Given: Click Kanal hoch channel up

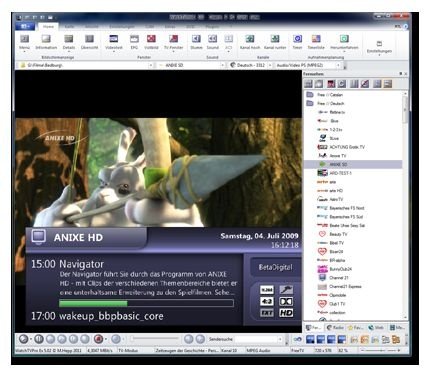Looking at the screenshot, I should (x=250, y=42).
